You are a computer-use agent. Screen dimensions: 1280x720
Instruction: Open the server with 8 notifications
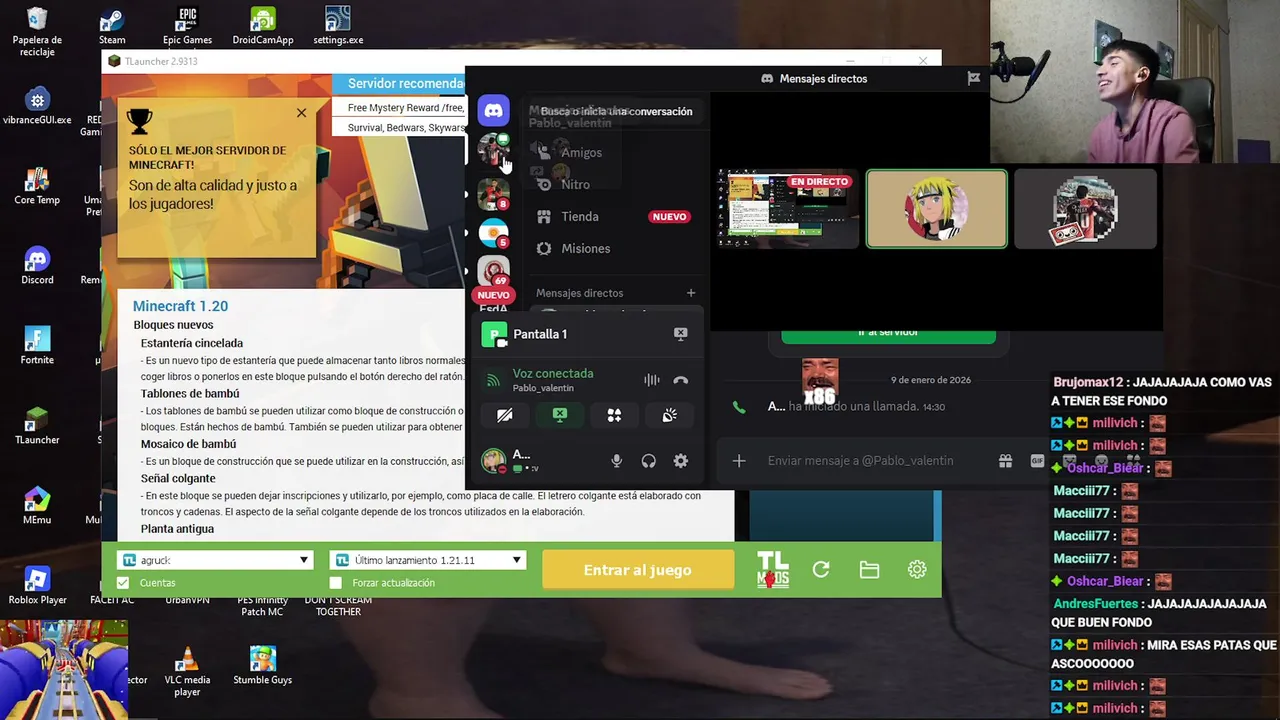click(493, 193)
